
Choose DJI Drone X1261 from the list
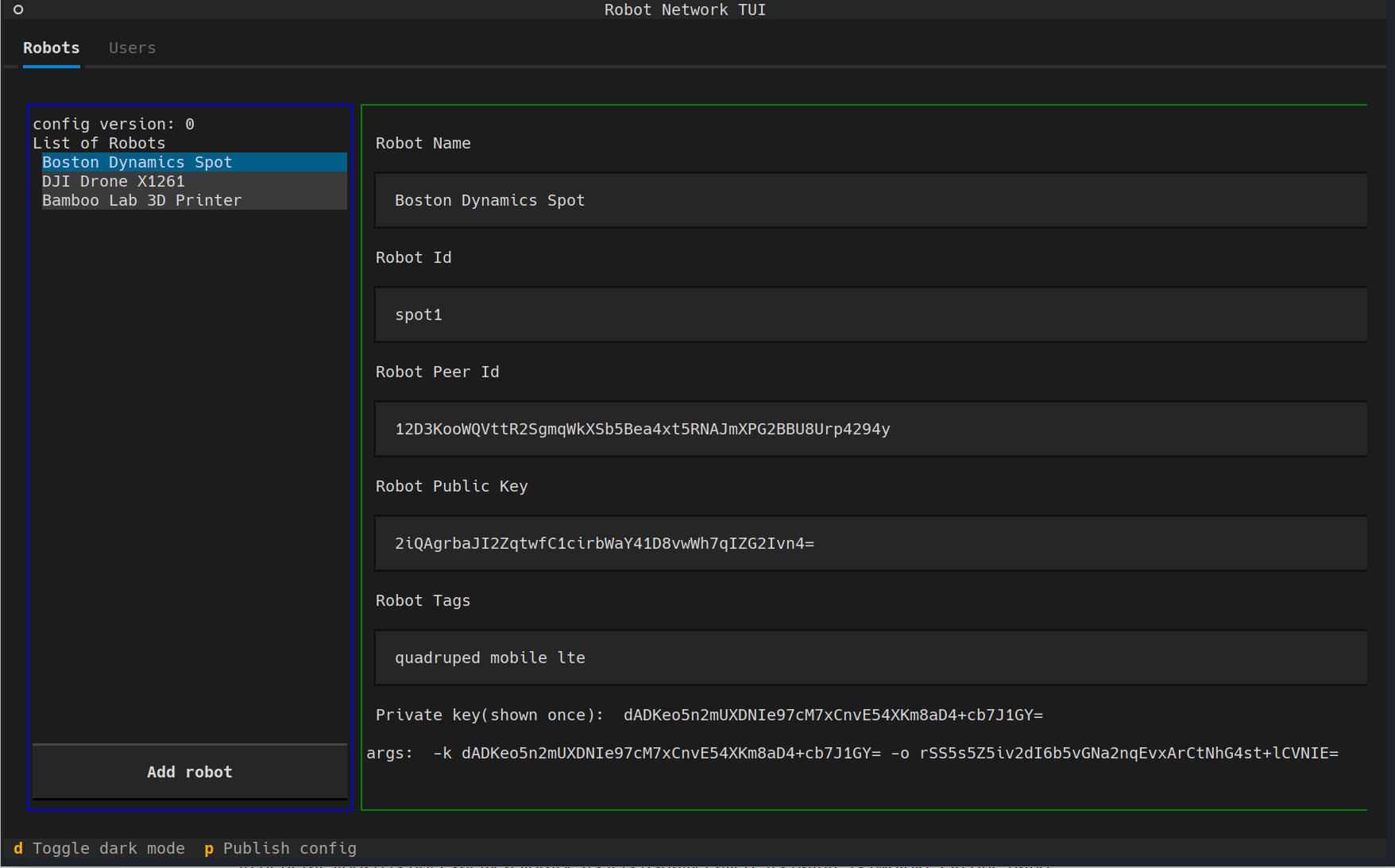[114, 181]
